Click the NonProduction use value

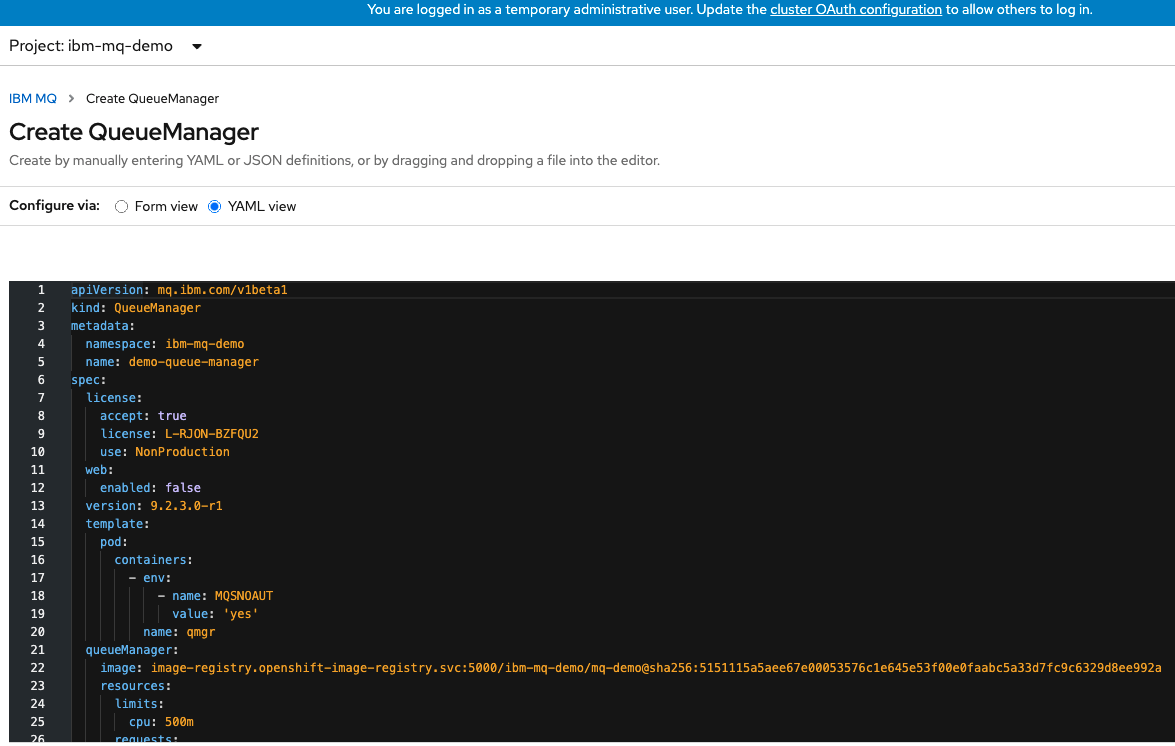[x=182, y=451]
